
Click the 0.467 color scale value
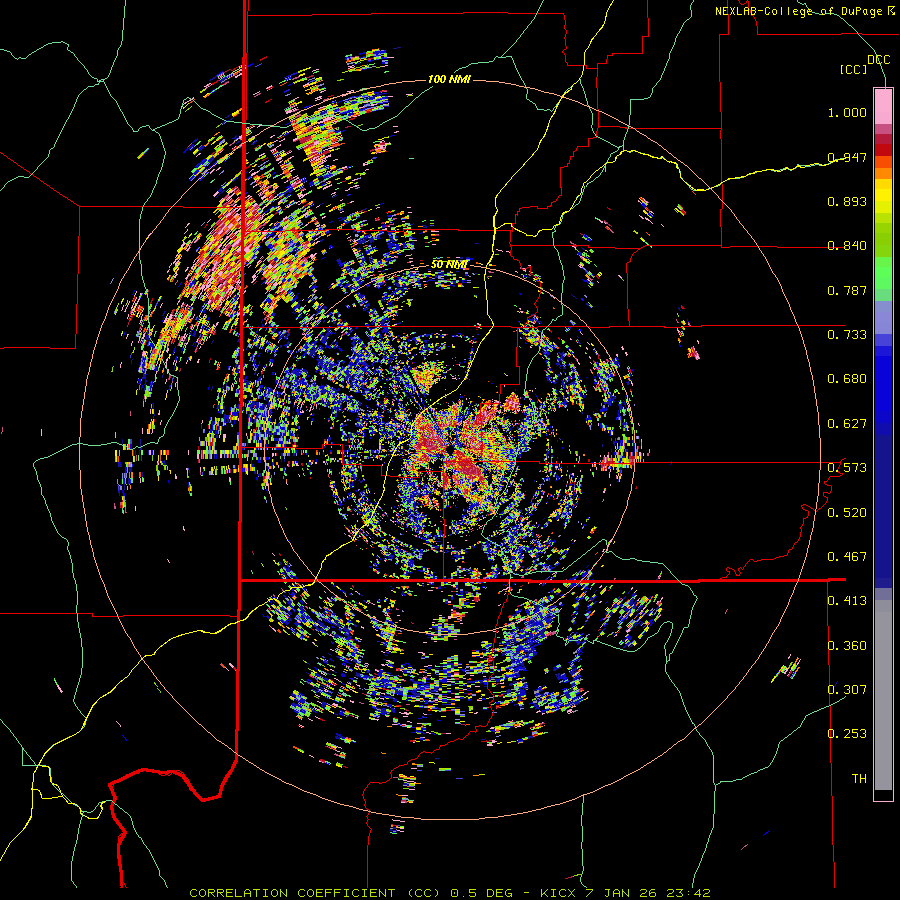[x=847, y=557]
